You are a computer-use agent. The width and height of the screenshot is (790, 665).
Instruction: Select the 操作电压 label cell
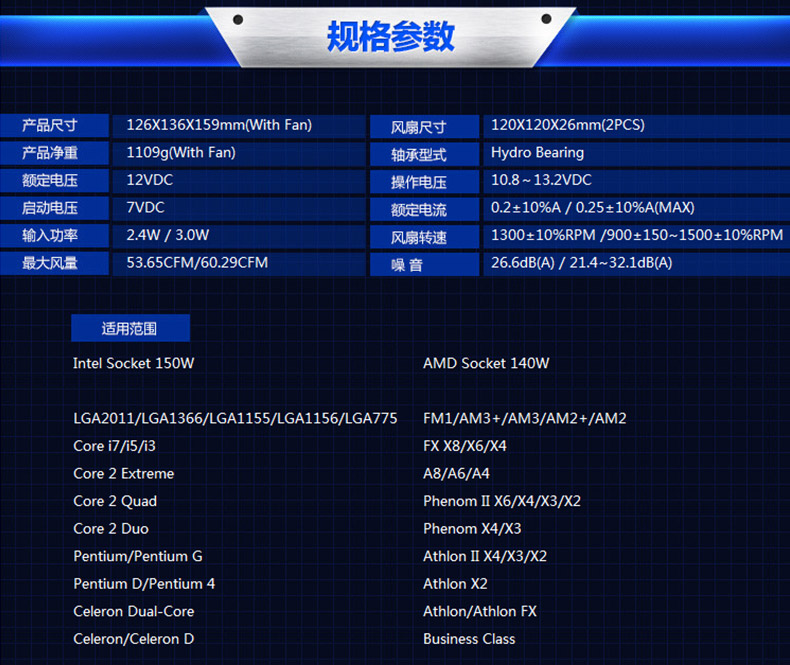point(424,181)
